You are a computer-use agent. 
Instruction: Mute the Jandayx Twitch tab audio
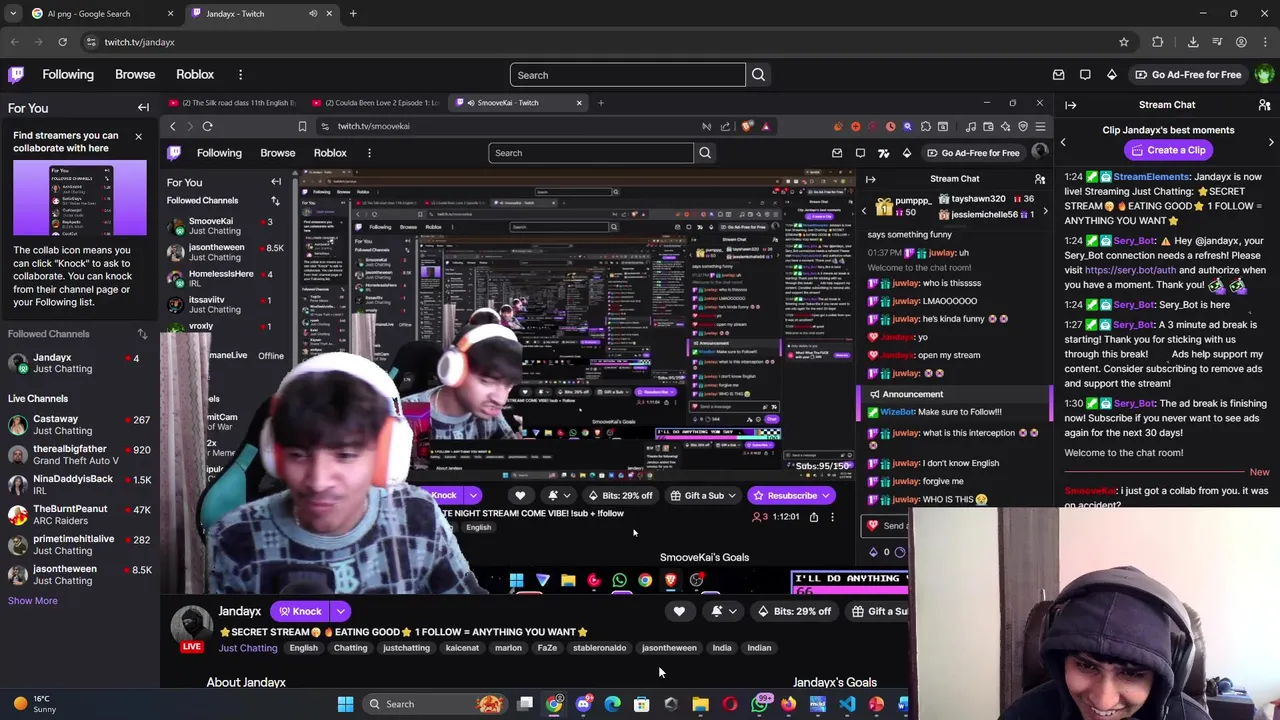point(313,14)
